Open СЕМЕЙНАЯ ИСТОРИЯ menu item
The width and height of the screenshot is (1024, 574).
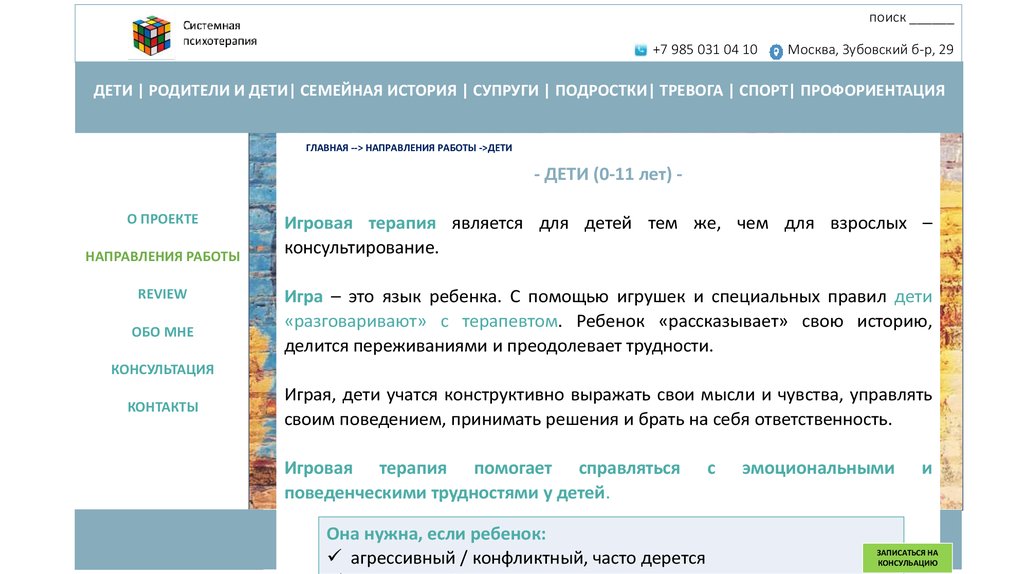pos(378,91)
